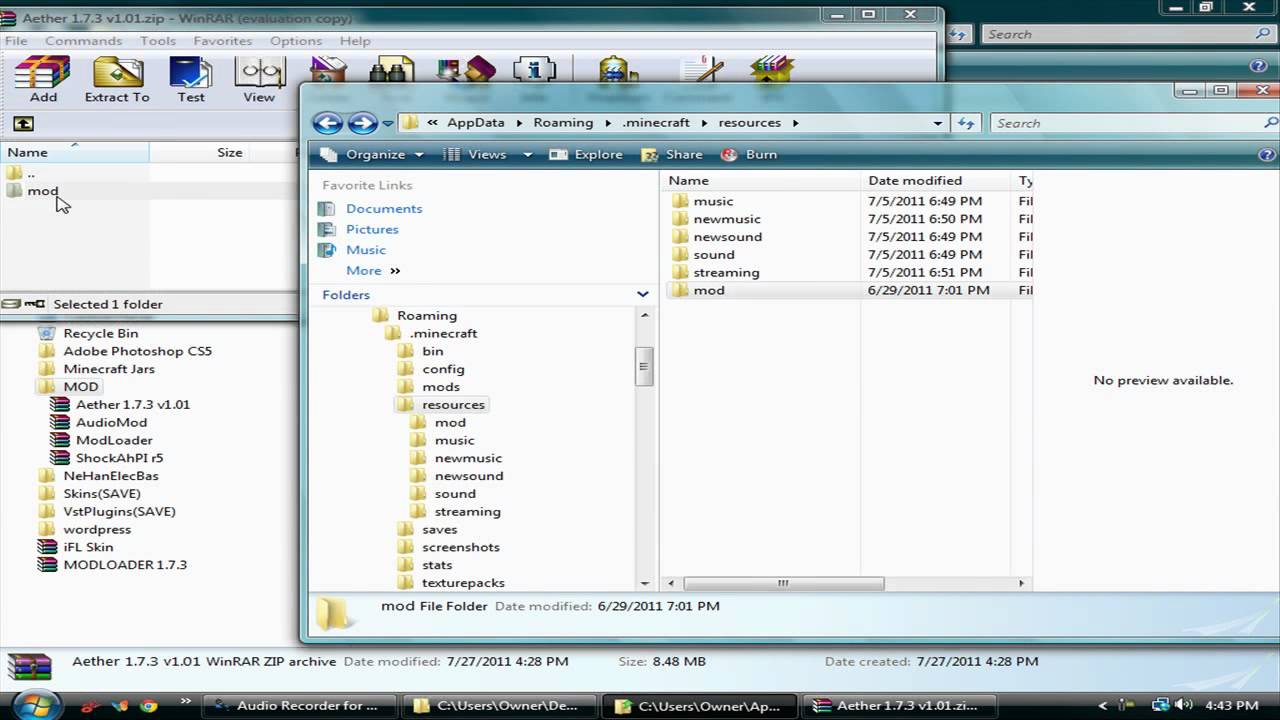
Task: Open the Commands menu in WinRAR
Action: 83,41
